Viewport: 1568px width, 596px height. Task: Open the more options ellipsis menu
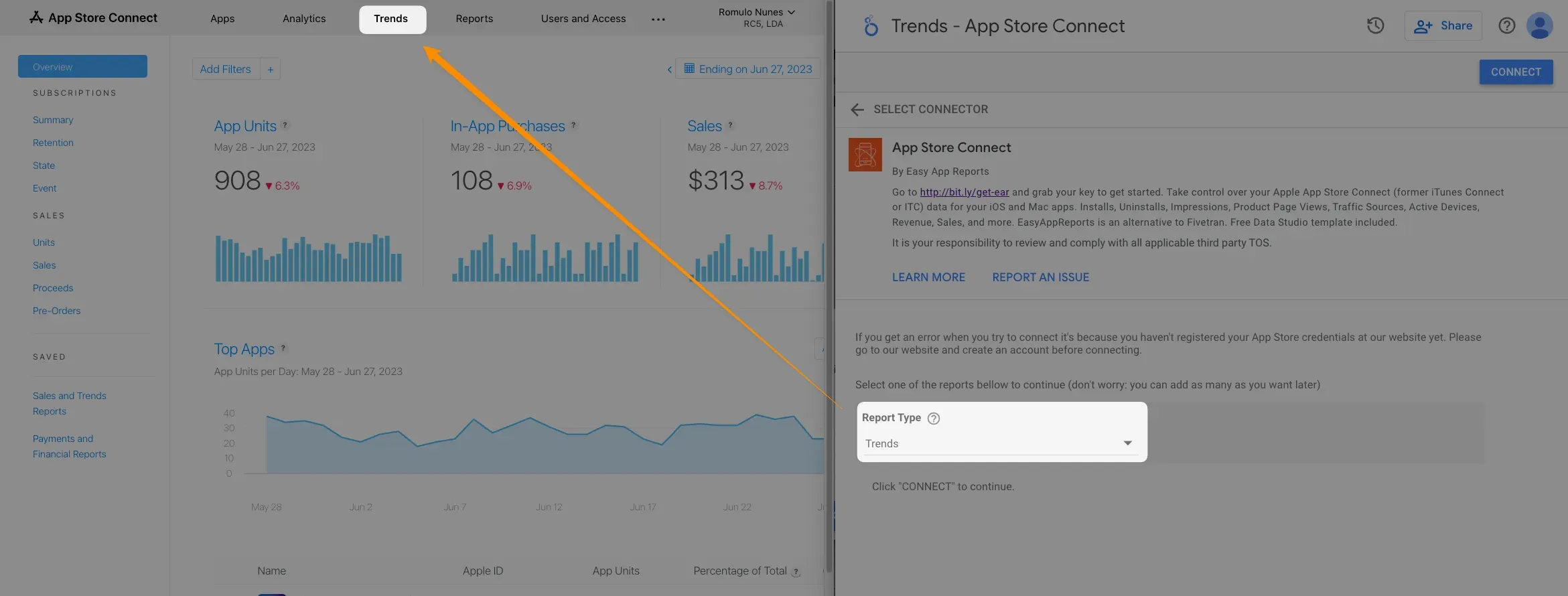click(x=658, y=19)
